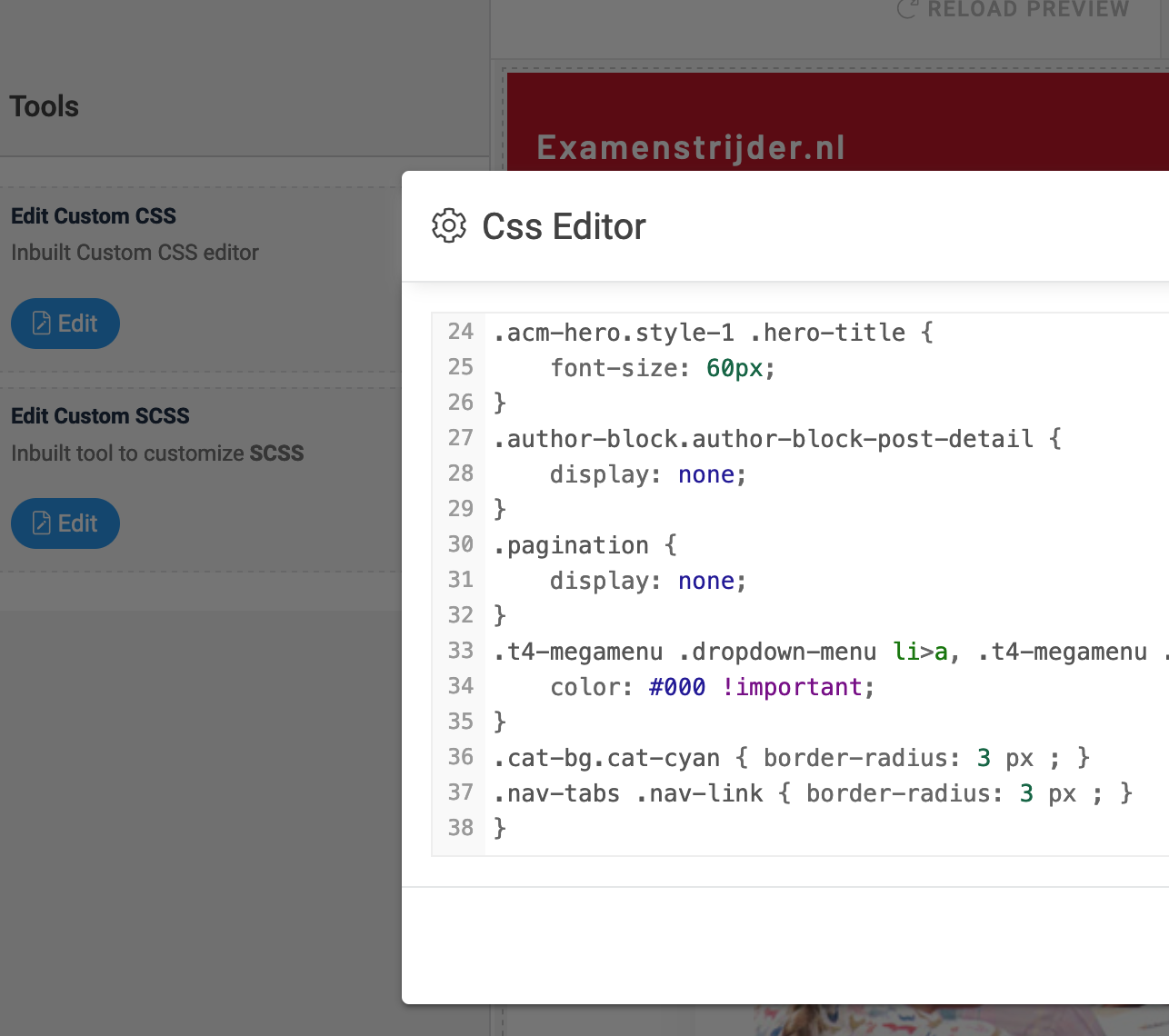Click the 'Inbuilt tool to customize SCSS' description
This screenshot has width=1169, height=1036.
[157, 453]
